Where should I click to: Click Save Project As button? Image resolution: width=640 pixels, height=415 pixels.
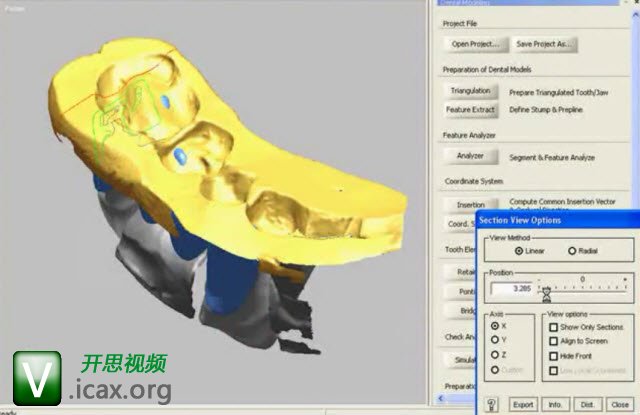[544, 44]
